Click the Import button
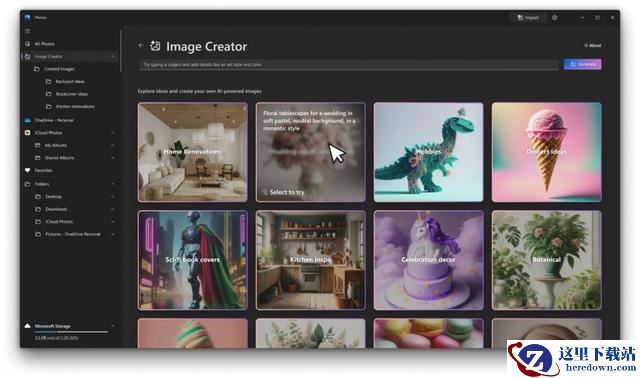This screenshot has width=640, height=378. pyautogui.click(x=528, y=18)
